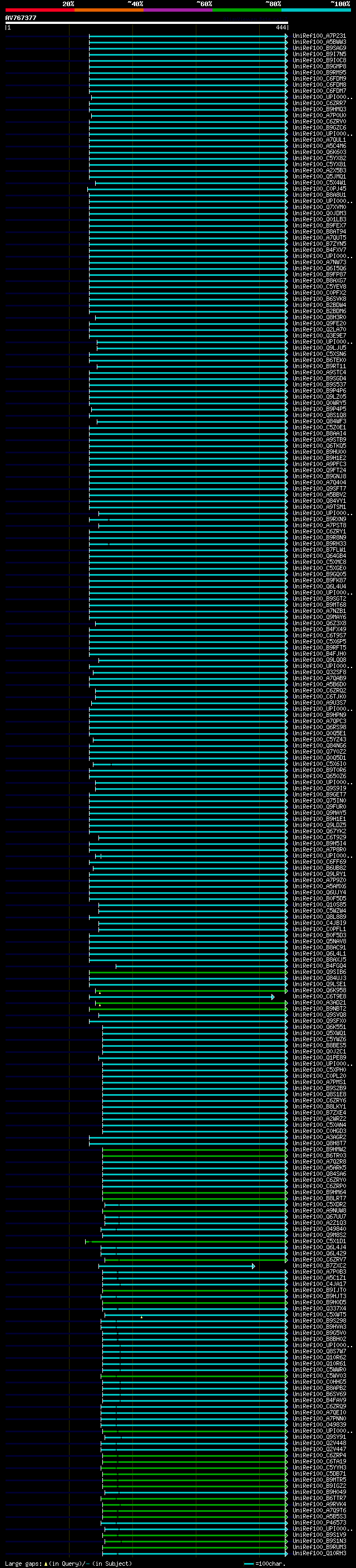Viewport: 356px width, 1568px height.
Task: Open hit UniRef100_A3AGR2
Action: tap(319, 1137)
